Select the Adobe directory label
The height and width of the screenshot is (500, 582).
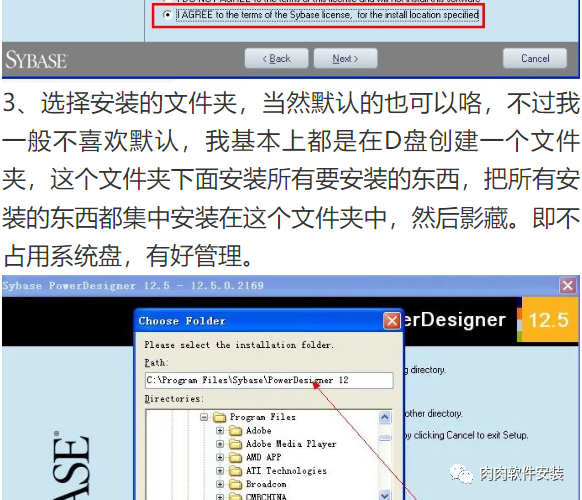point(259,431)
